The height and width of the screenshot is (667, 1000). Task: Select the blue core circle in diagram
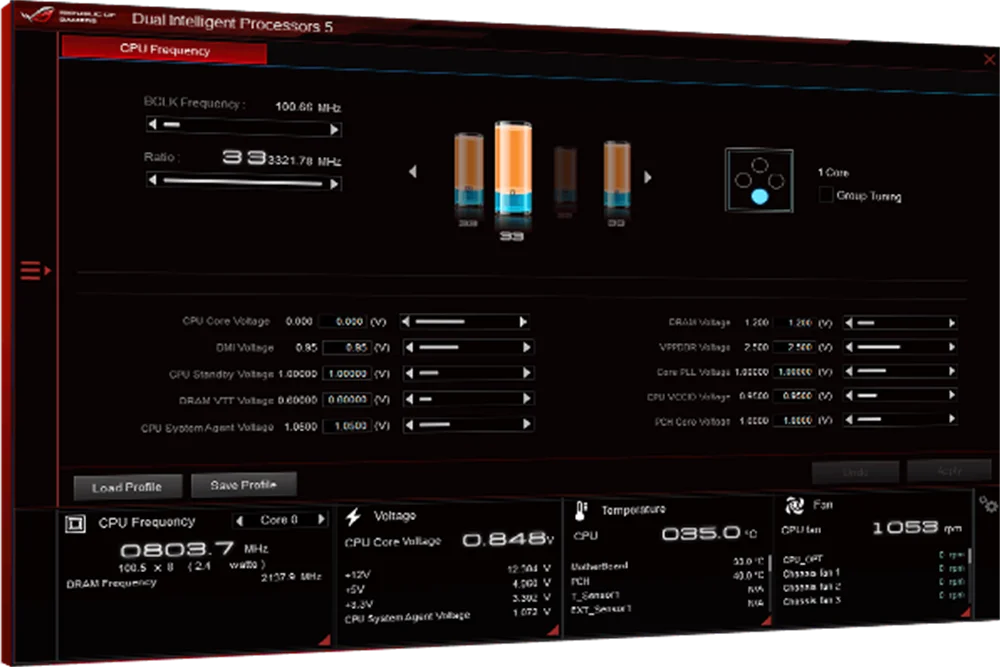point(759,197)
